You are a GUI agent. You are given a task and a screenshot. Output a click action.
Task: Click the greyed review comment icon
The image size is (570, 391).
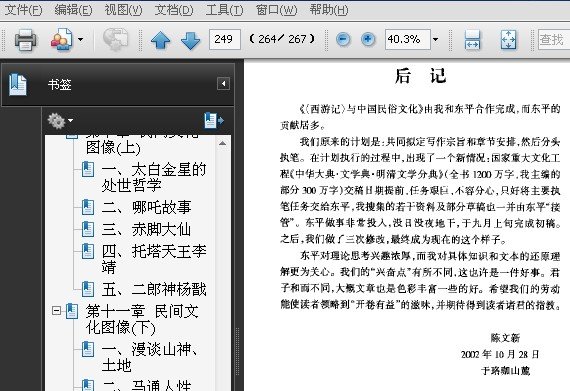click(115, 39)
